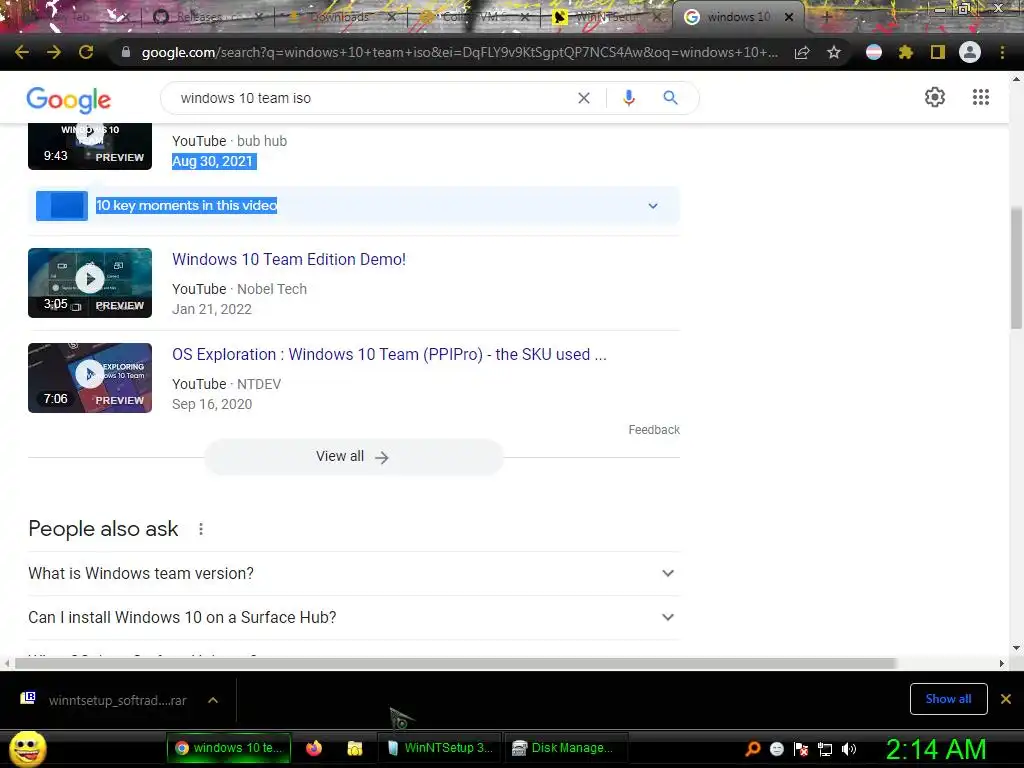Open Firefox from the taskbar
The height and width of the screenshot is (768, 1024).
314,748
